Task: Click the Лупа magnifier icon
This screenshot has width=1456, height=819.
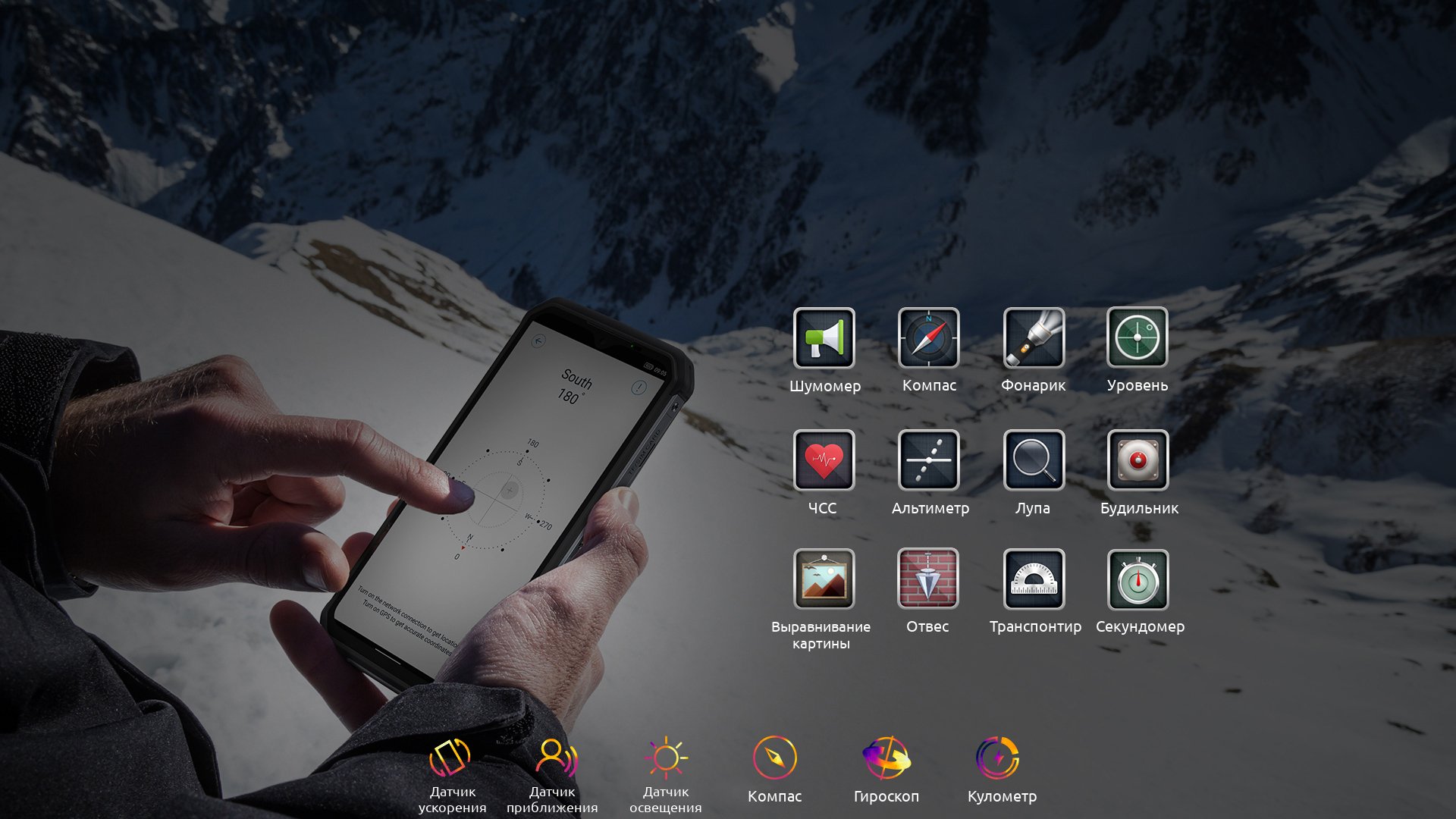Action: (x=1033, y=460)
